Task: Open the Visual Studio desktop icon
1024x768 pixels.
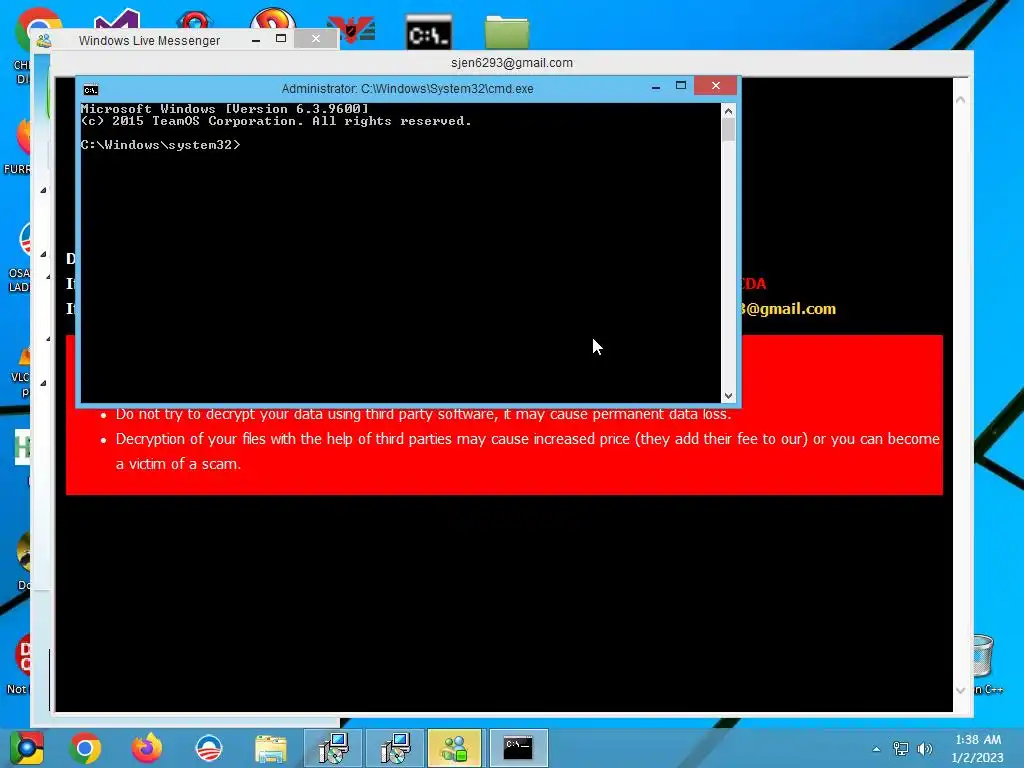Action: (116, 20)
